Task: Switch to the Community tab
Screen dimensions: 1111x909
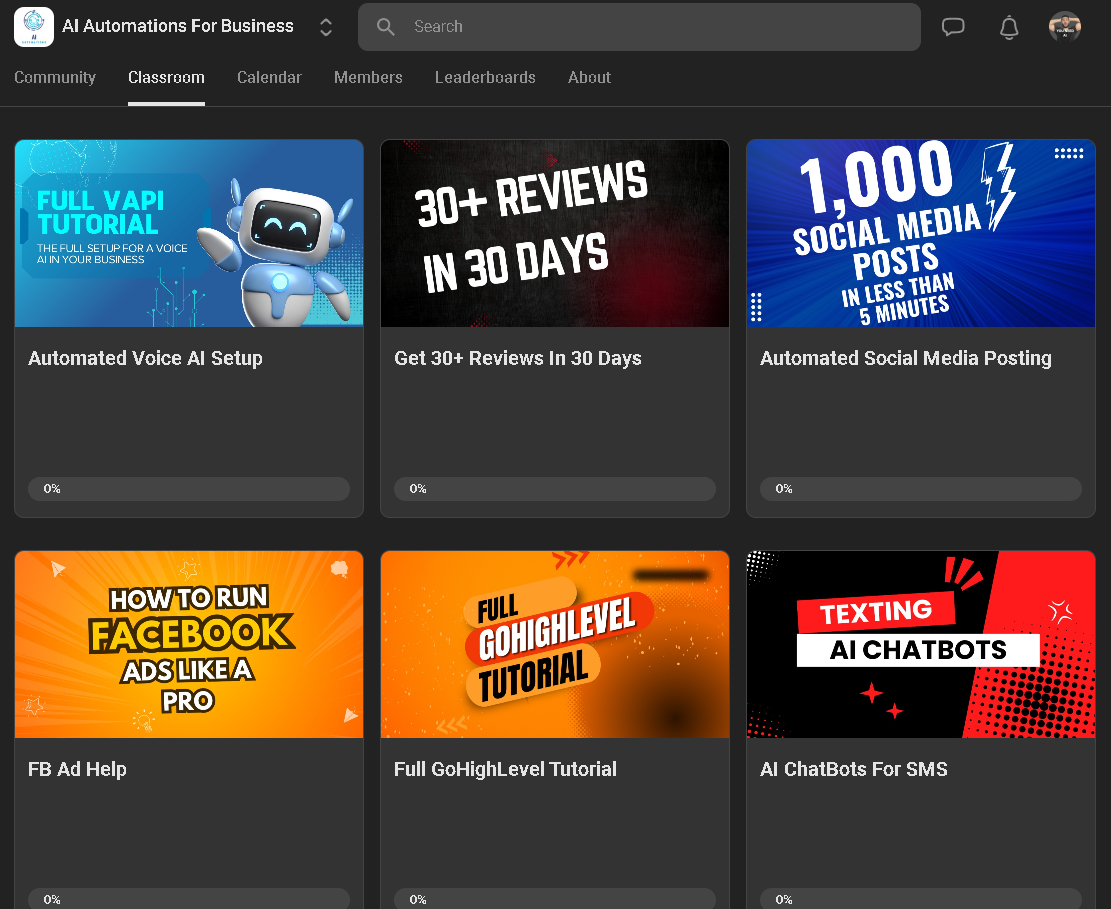Action: pos(55,77)
